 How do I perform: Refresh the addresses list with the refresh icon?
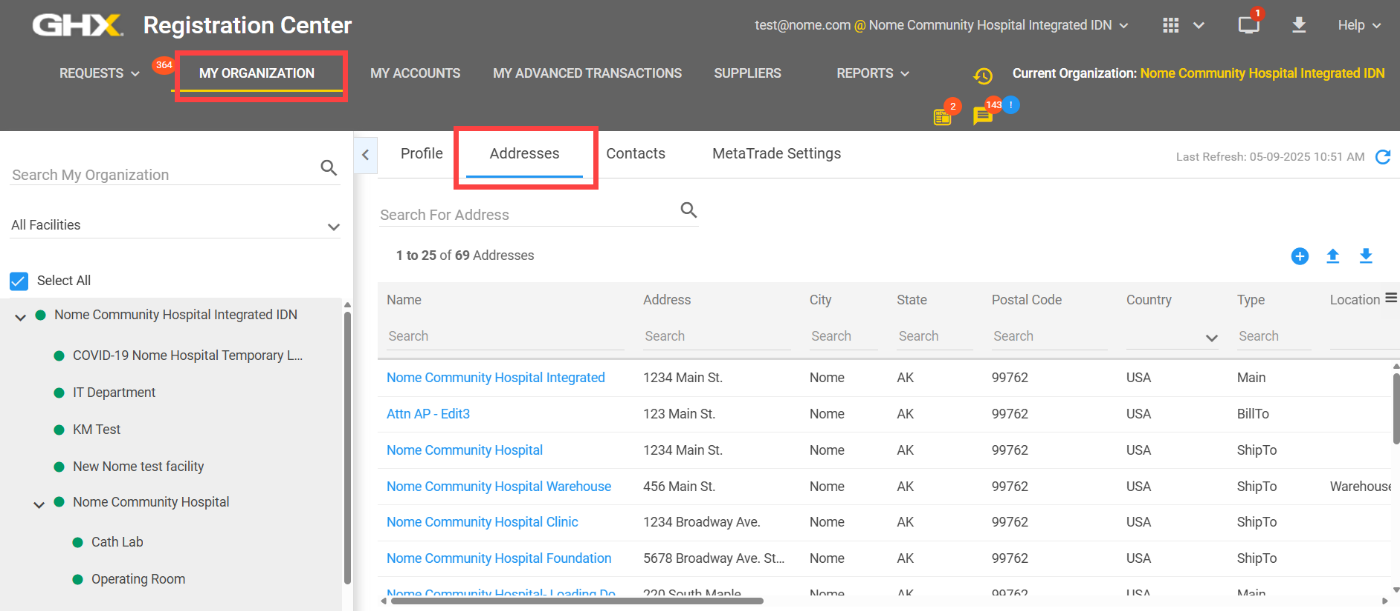1384,157
